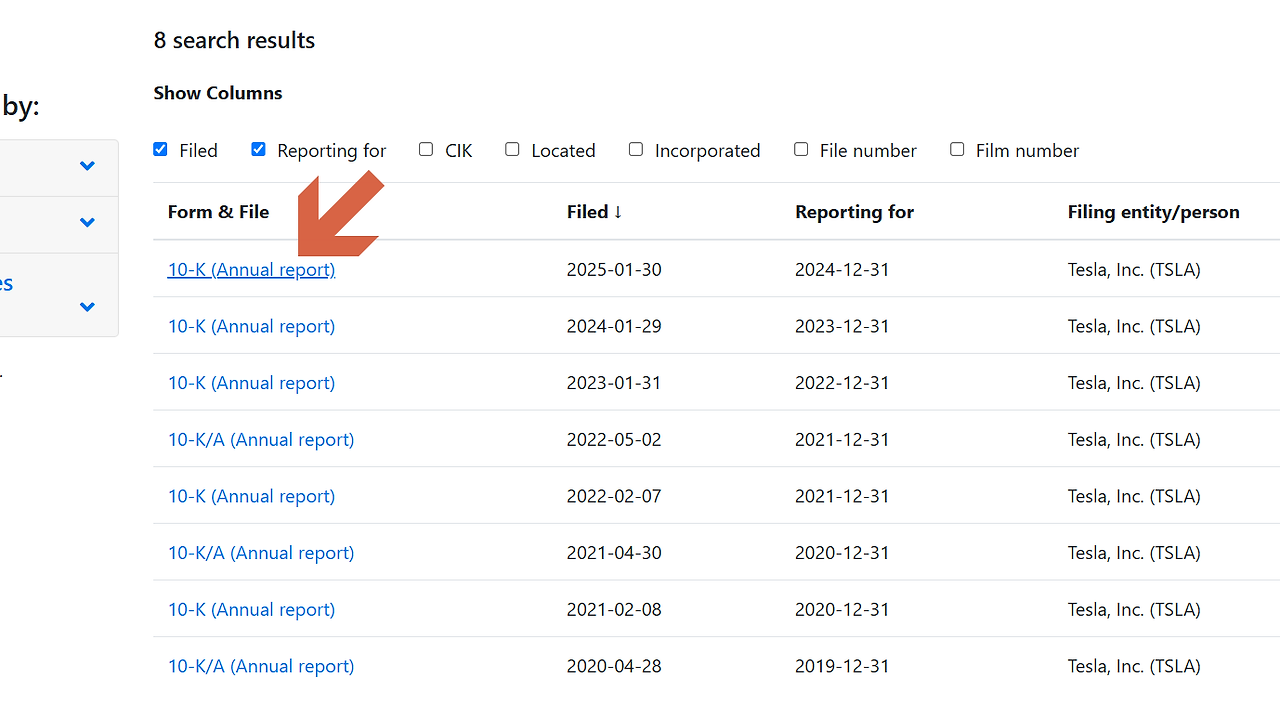Select reporting date 2023-12-31
The height and width of the screenshot is (704, 1280).
pos(842,326)
